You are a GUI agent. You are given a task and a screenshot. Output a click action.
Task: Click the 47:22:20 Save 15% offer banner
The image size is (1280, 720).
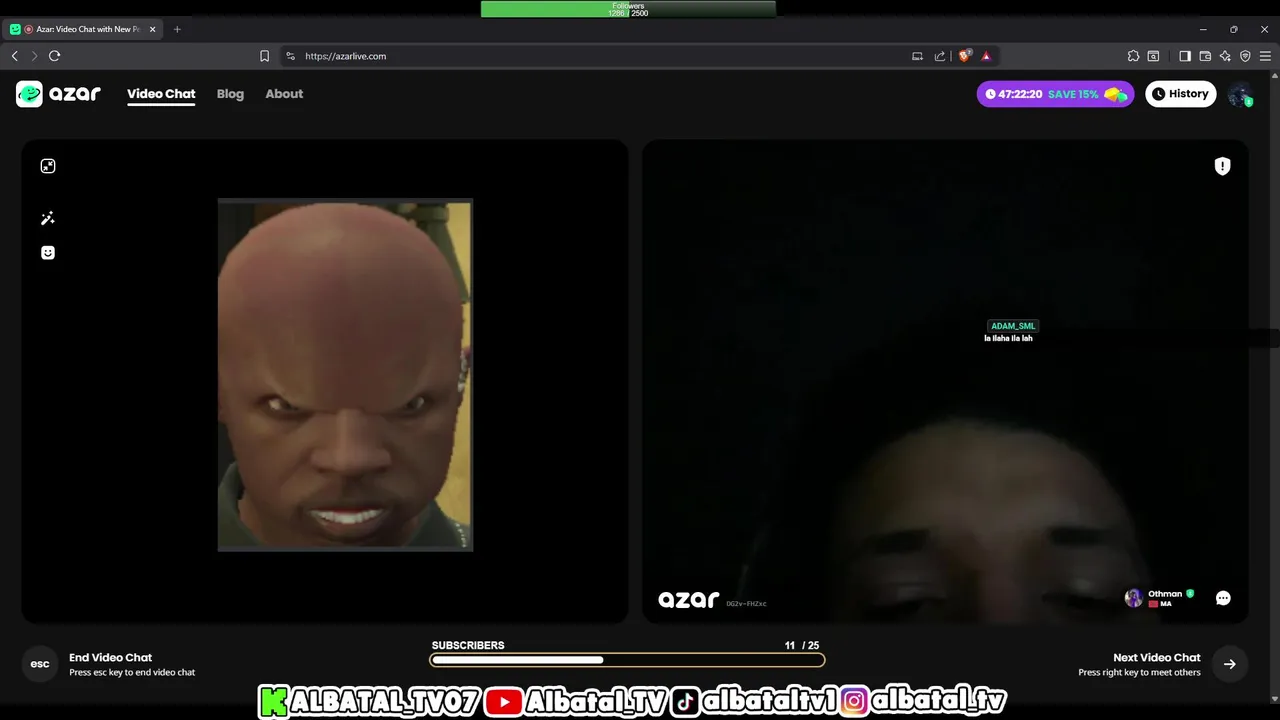tap(1056, 94)
